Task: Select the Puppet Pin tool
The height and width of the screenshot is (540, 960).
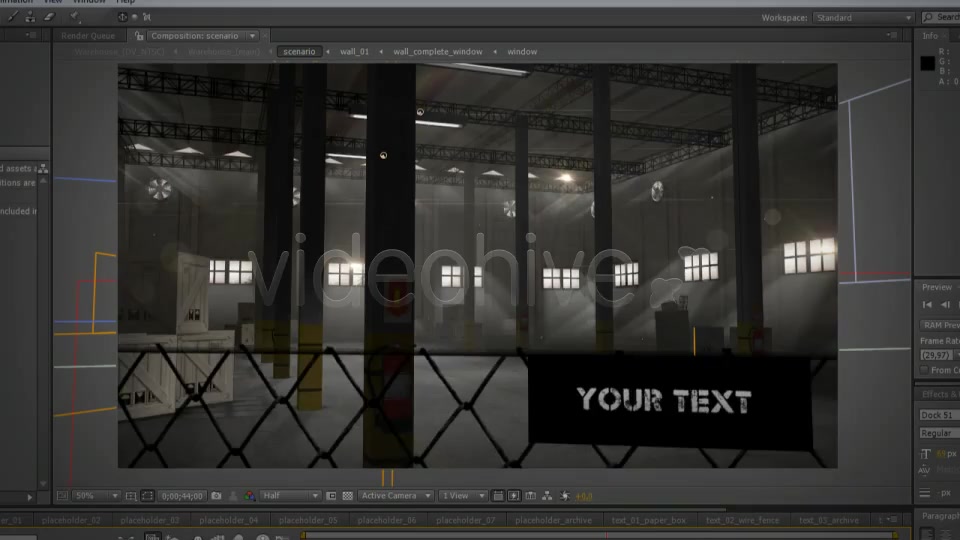Action: pos(75,17)
